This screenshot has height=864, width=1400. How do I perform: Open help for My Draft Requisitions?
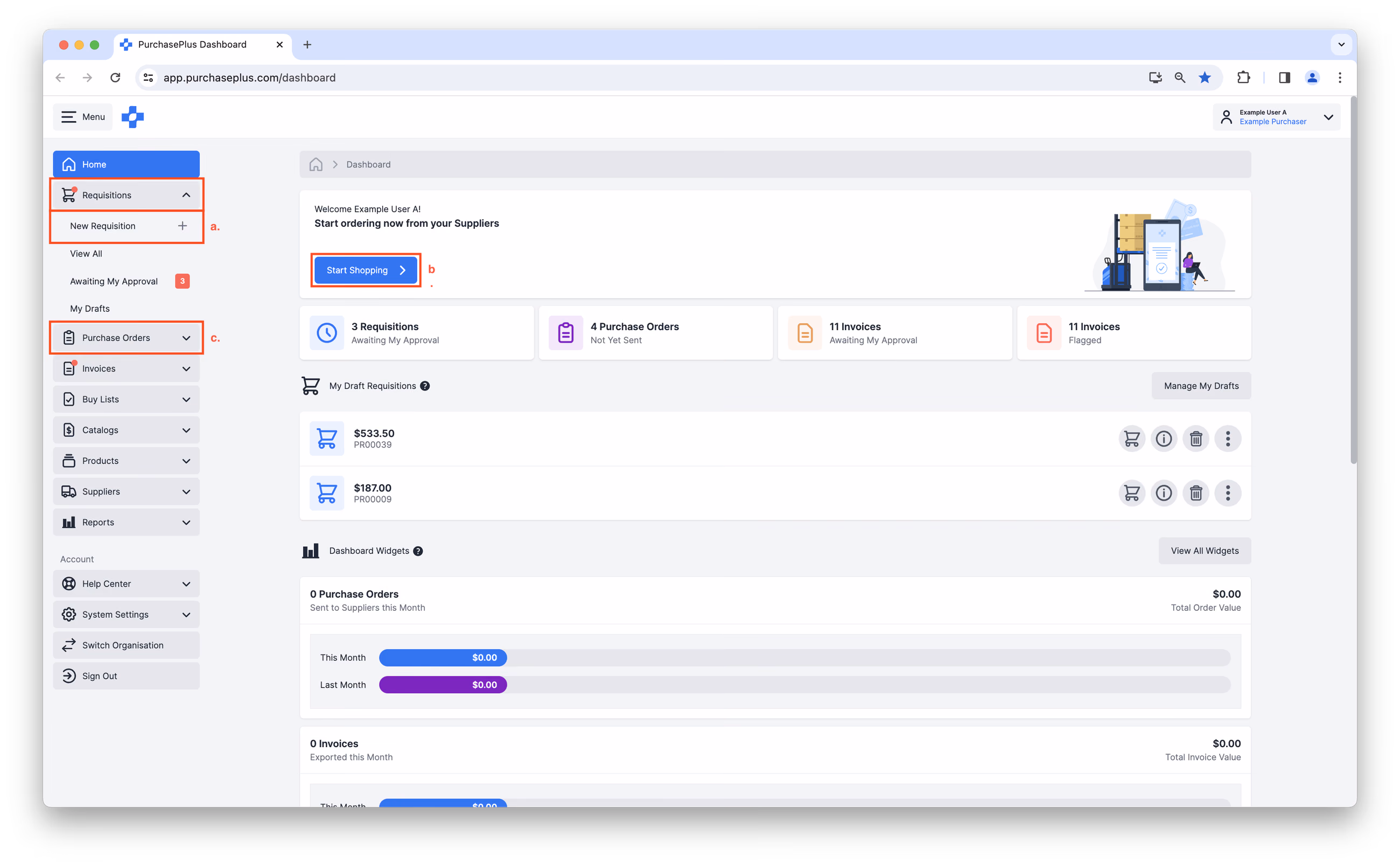point(424,386)
